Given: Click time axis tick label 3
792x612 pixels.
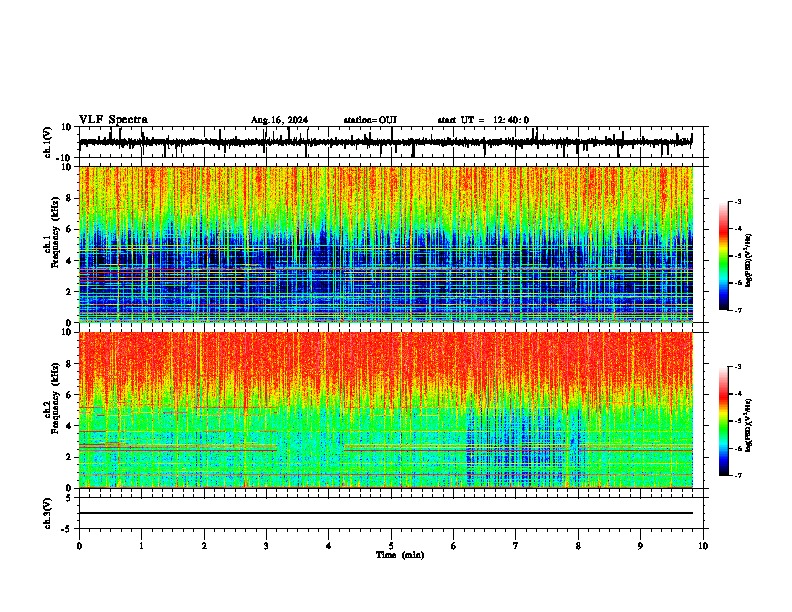Looking at the screenshot, I should point(266,546).
